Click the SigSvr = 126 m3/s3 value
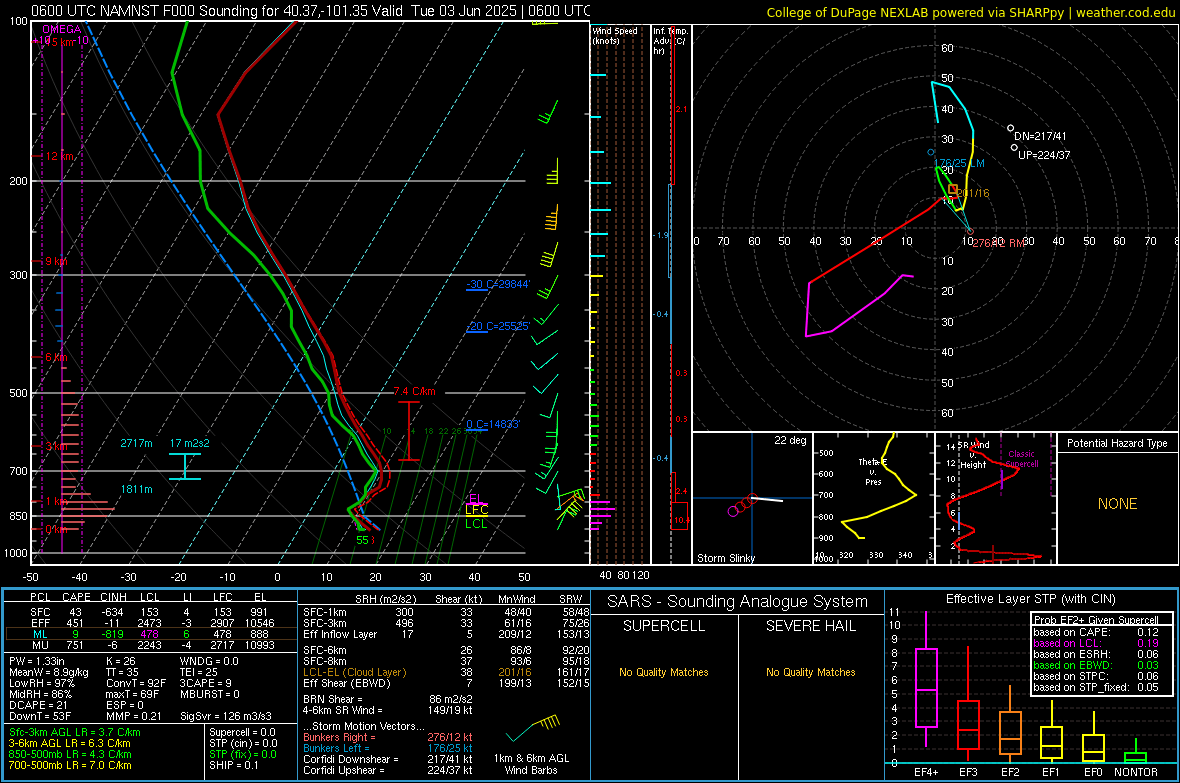 [x=226, y=716]
